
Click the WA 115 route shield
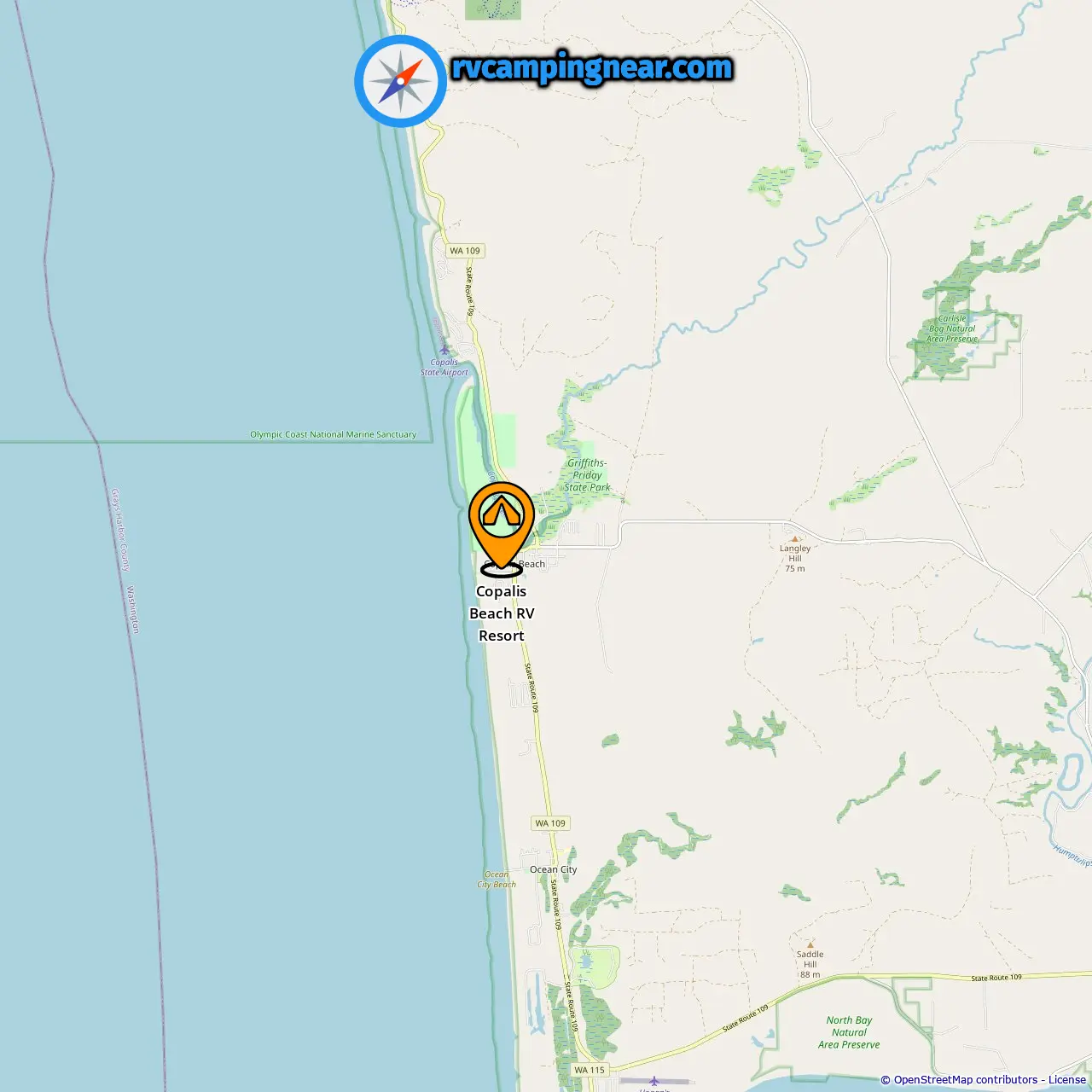pos(590,1070)
